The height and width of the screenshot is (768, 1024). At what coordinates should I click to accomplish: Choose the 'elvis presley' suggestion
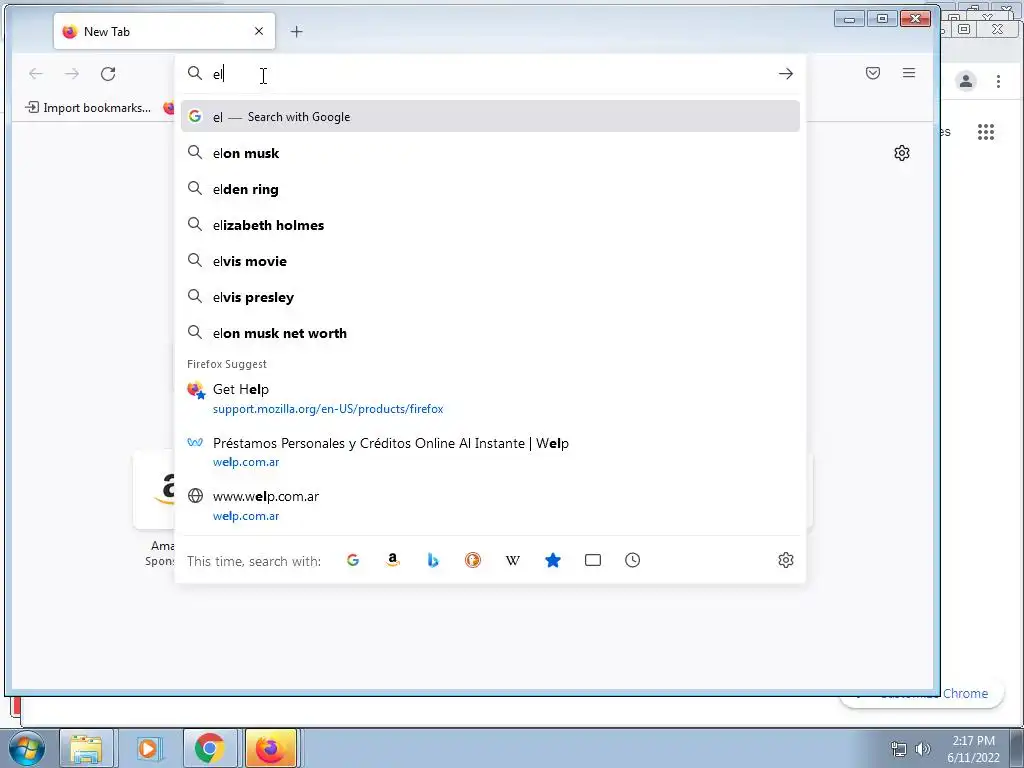[490, 296]
